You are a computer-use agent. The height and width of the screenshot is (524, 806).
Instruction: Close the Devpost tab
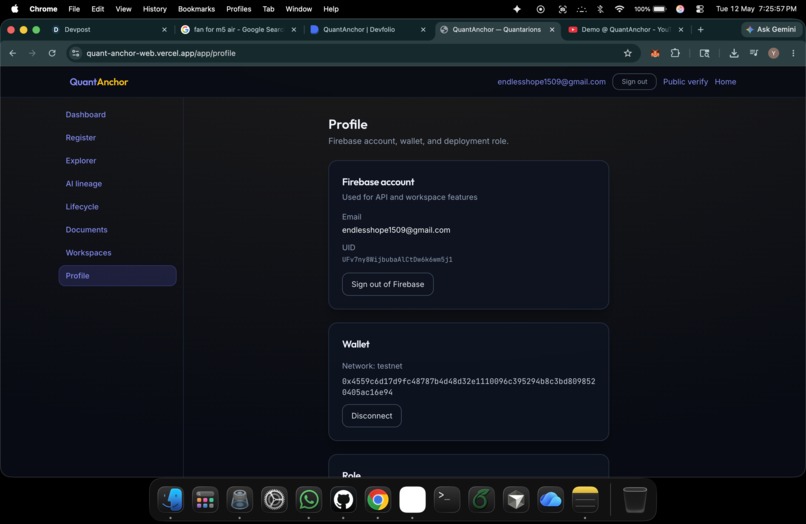tap(164, 29)
